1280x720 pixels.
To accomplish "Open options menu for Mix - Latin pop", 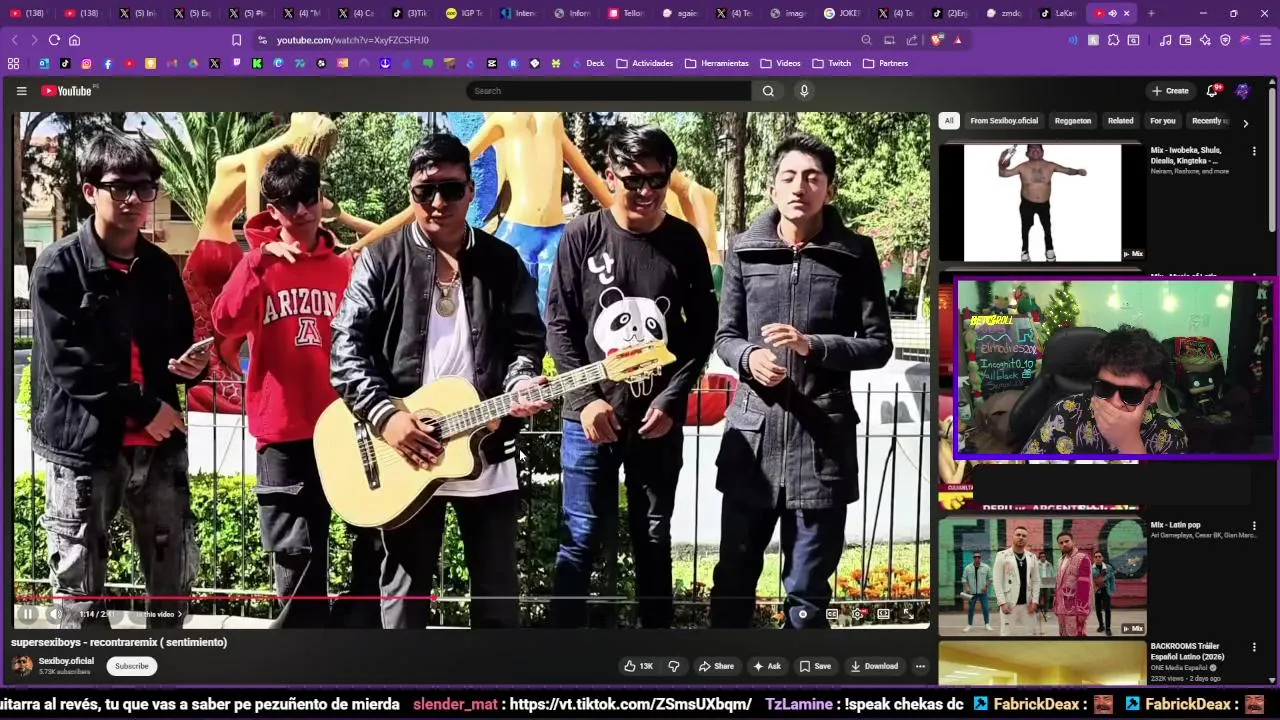I will point(1254,526).
